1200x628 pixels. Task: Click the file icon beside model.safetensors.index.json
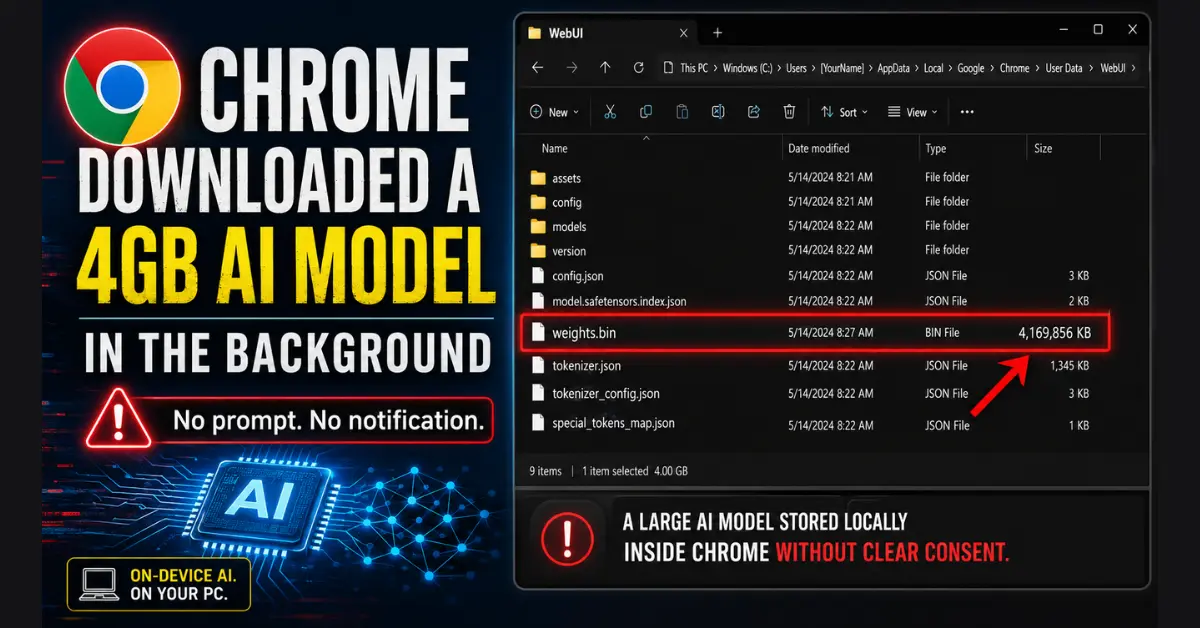(538, 301)
